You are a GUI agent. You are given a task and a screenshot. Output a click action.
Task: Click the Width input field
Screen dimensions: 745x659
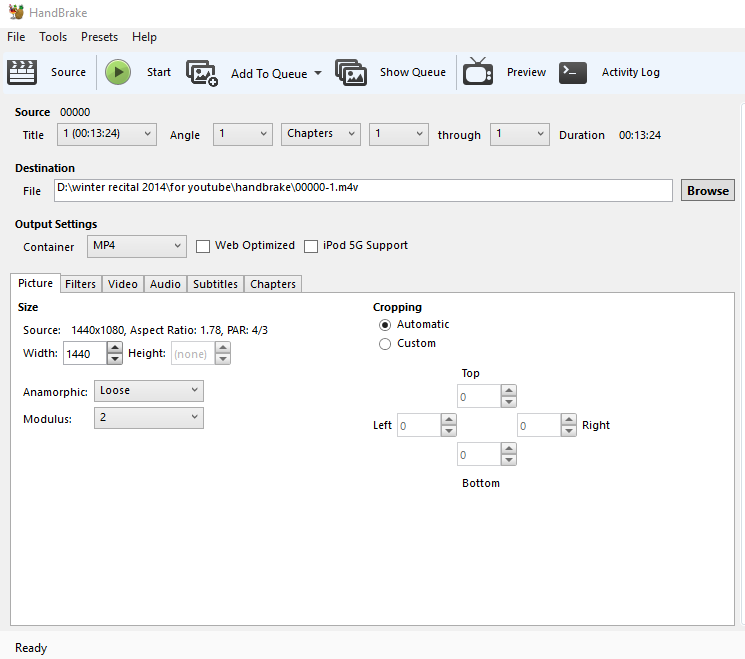(x=85, y=353)
